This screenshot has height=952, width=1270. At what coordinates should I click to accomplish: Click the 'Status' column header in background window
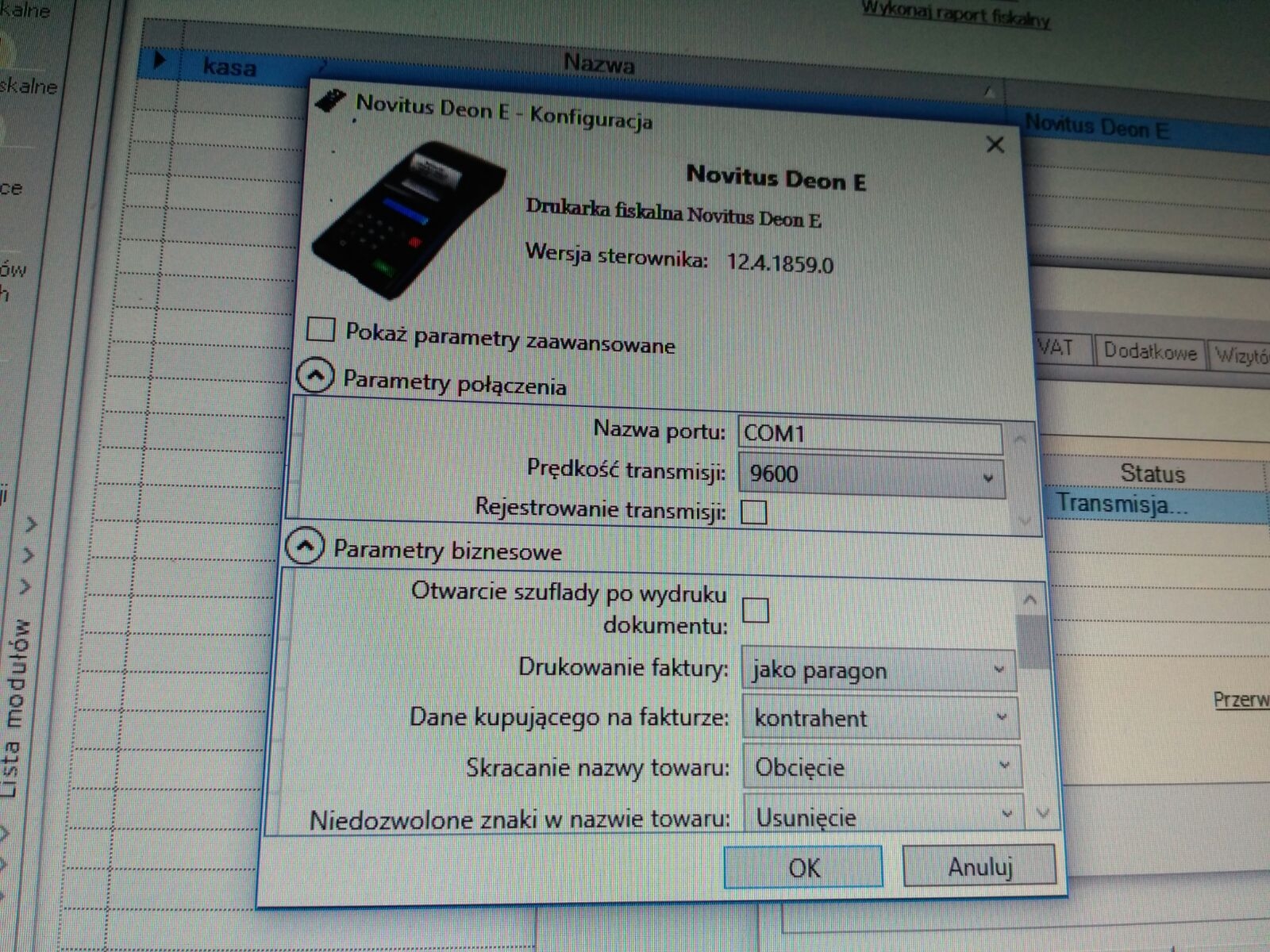[x=1153, y=474]
